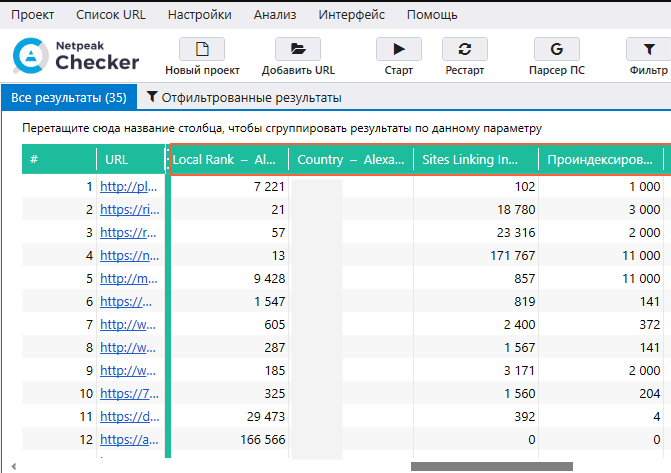671x473 pixels.
Task: Switch to Отфильтрованные результаты tab
Action: click(244, 97)
